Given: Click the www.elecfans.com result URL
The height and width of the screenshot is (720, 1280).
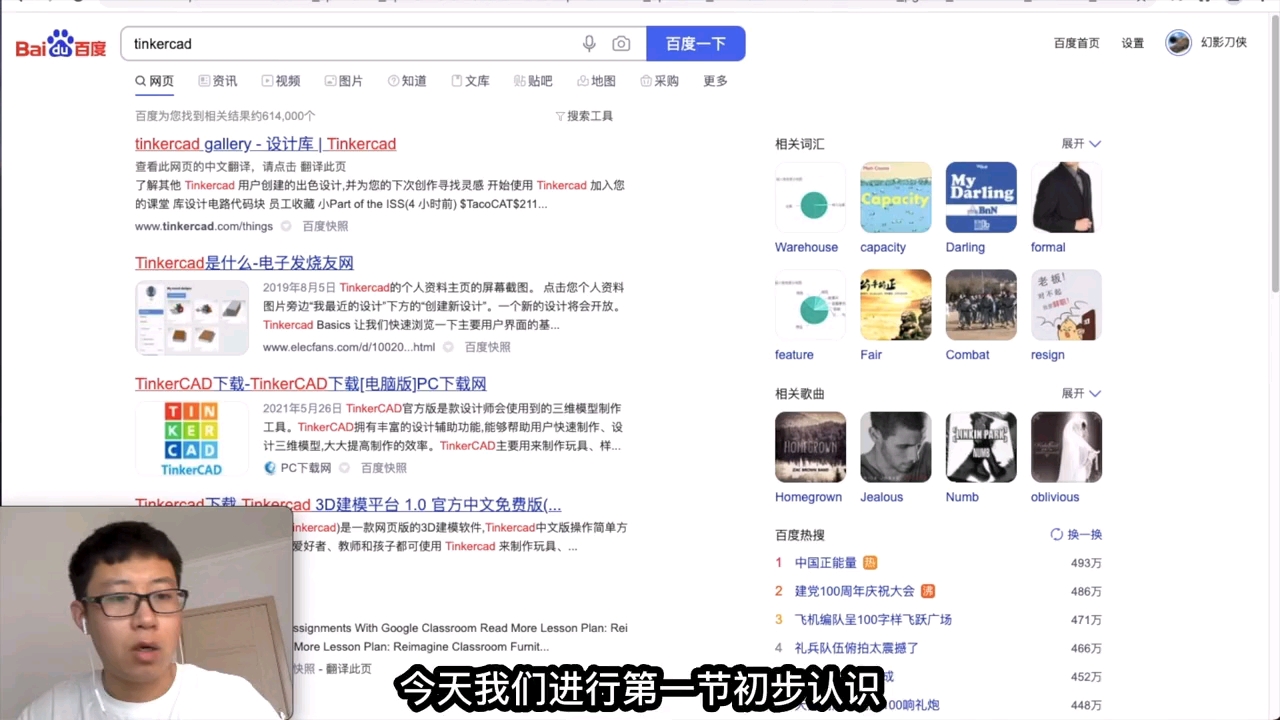Looking at the screenshot, I should (x=349, y=347).
